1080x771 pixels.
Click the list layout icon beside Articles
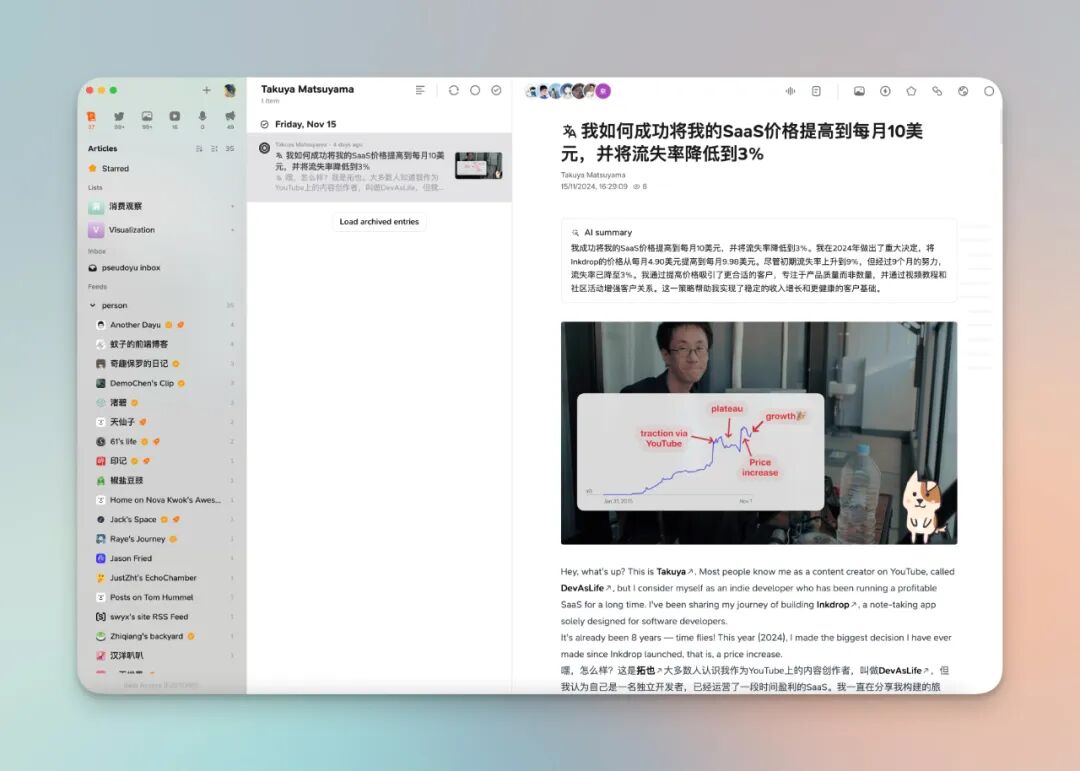coord(214,149)
